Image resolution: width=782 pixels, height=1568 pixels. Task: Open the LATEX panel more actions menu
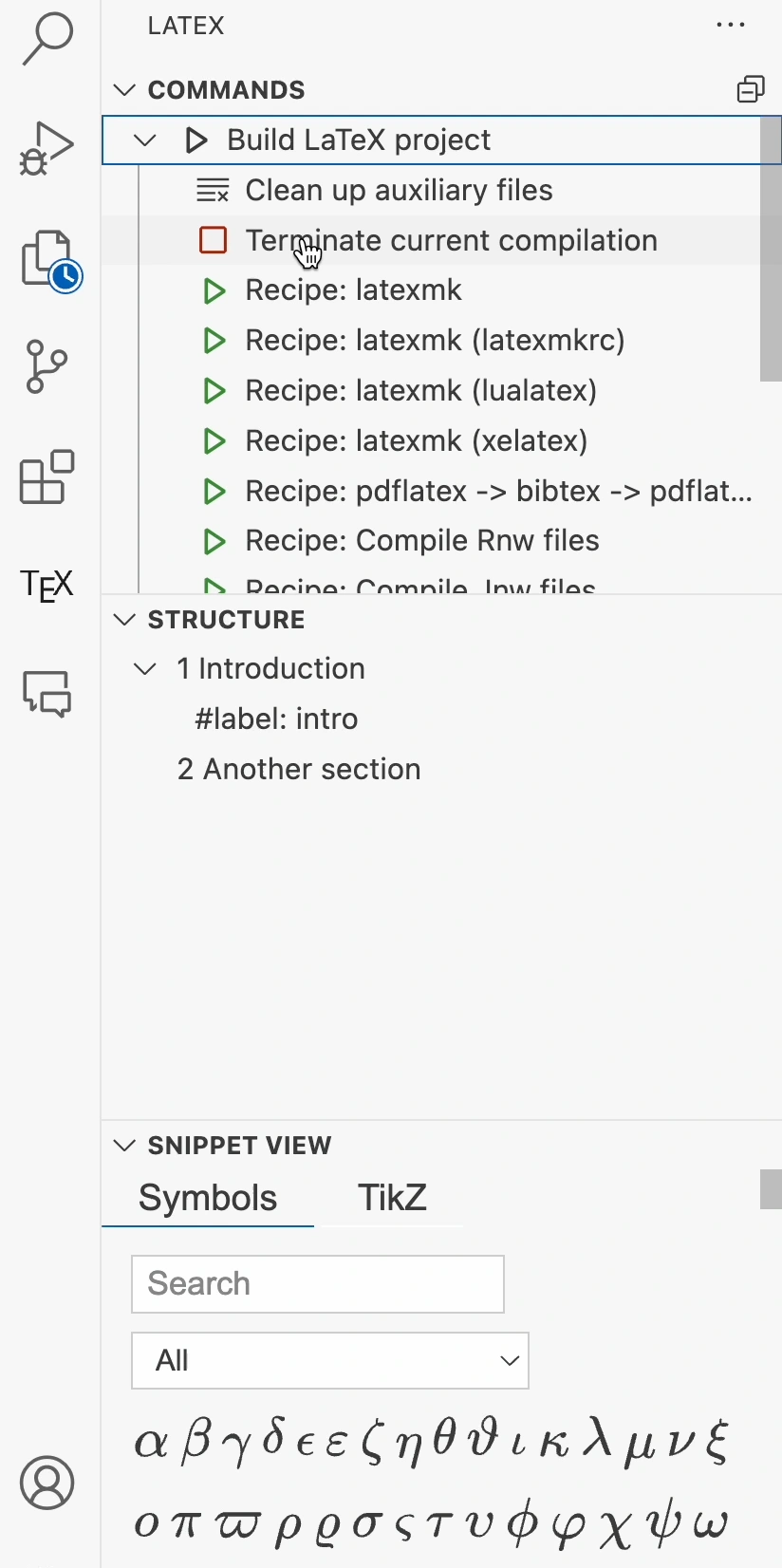click(731, 26)
